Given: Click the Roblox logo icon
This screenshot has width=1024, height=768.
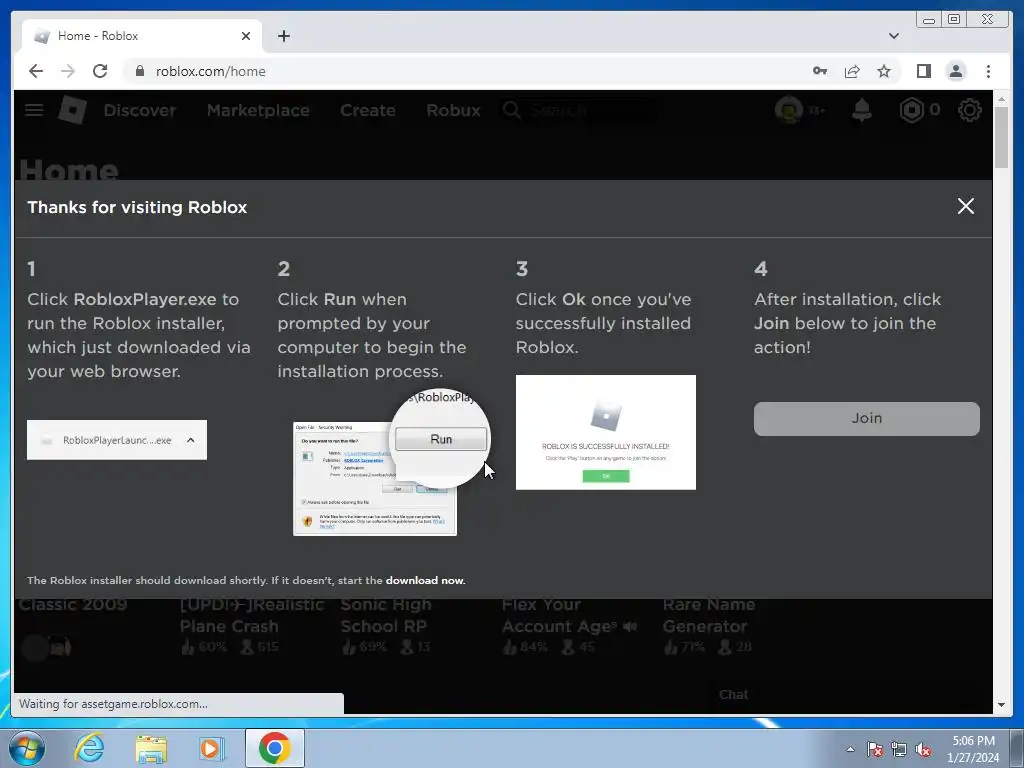Looking at the screenshot, I should (x=72, y=110).
